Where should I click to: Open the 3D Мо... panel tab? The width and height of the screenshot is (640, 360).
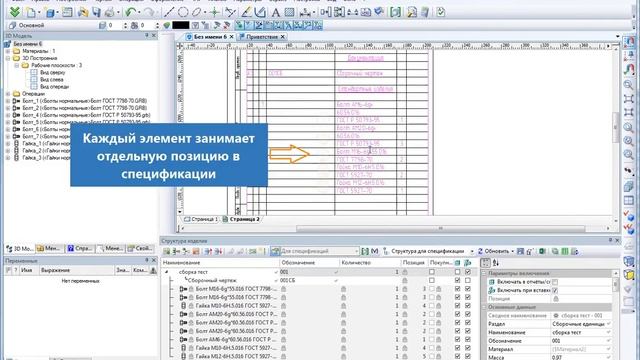pos(20,248)
